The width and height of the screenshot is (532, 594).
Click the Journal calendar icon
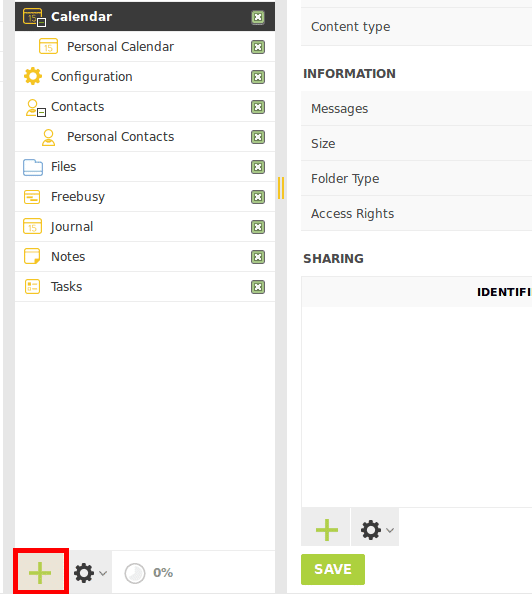pos(32,227)
